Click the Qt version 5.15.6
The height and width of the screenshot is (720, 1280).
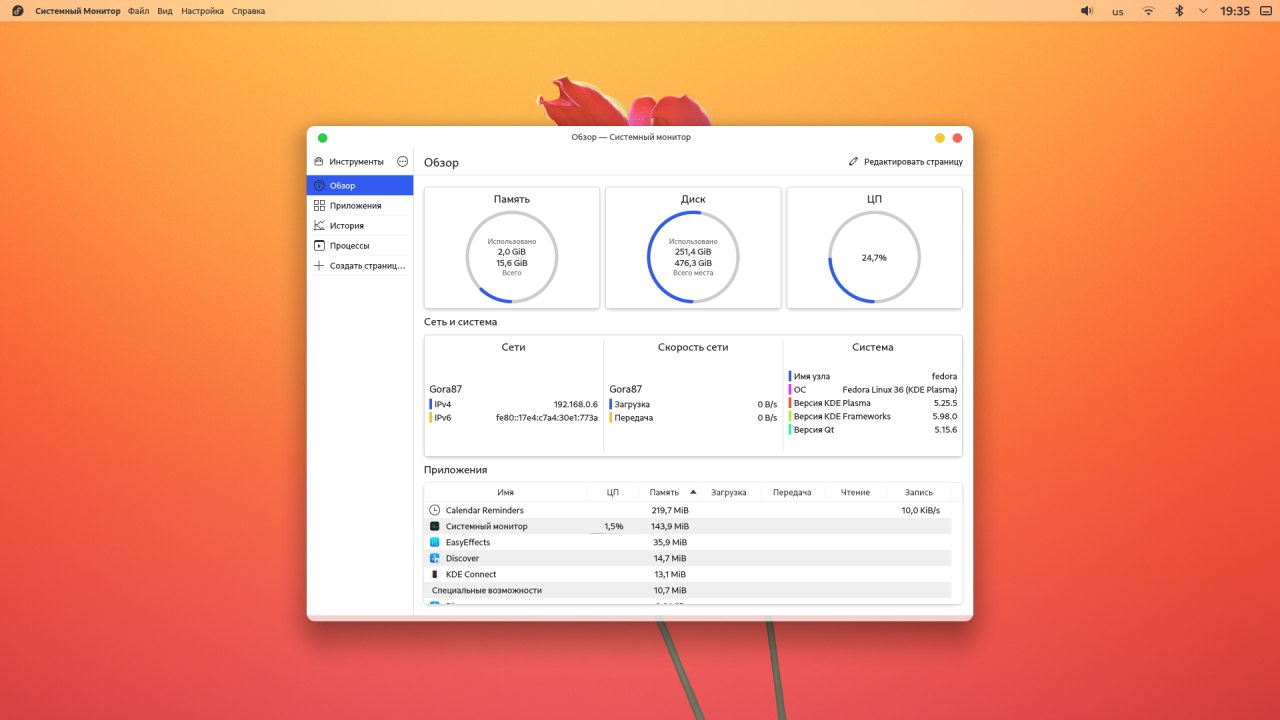(x=945, y=430)
